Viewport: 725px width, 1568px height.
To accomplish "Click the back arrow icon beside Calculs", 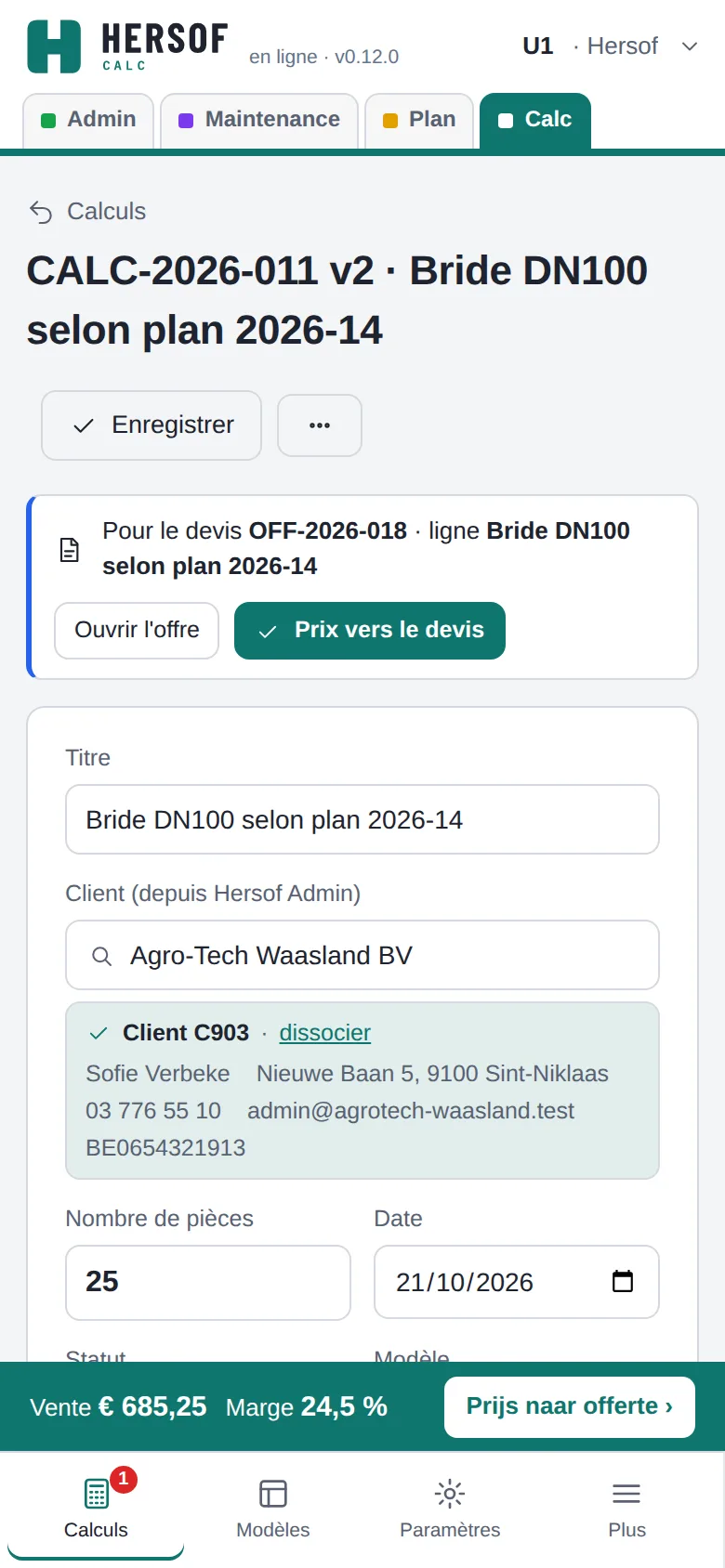I will 41,213.
